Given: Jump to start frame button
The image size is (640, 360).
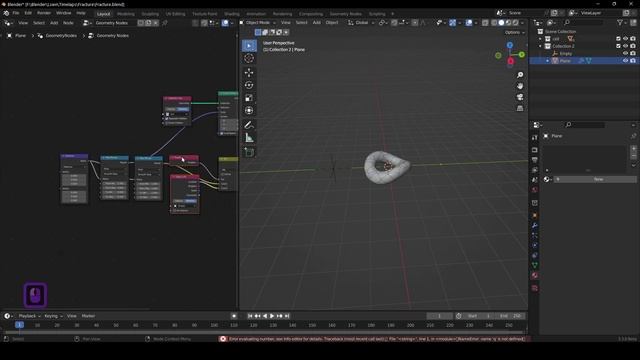Looking at the screenshot, I should click(250, 316).
